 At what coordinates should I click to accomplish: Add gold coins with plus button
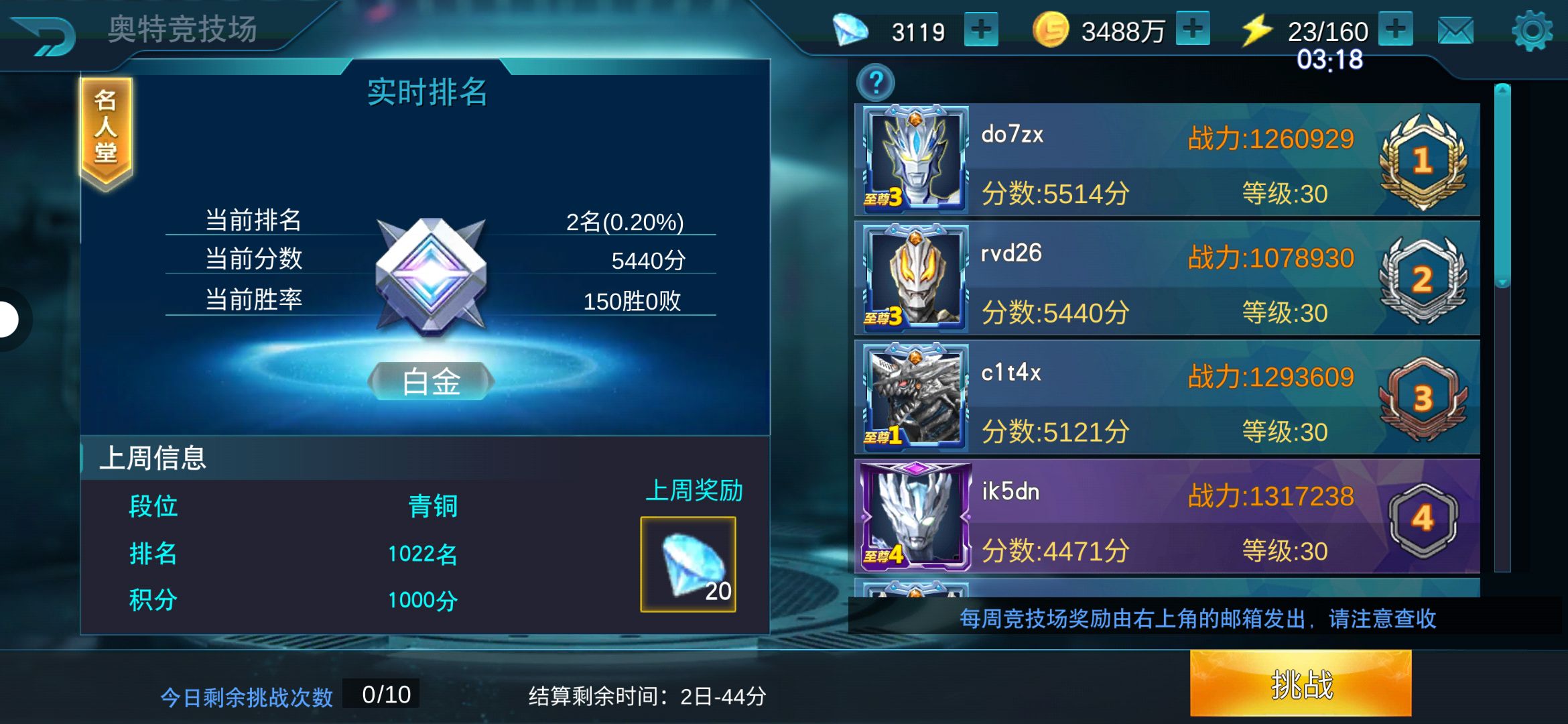(1193, 29)
